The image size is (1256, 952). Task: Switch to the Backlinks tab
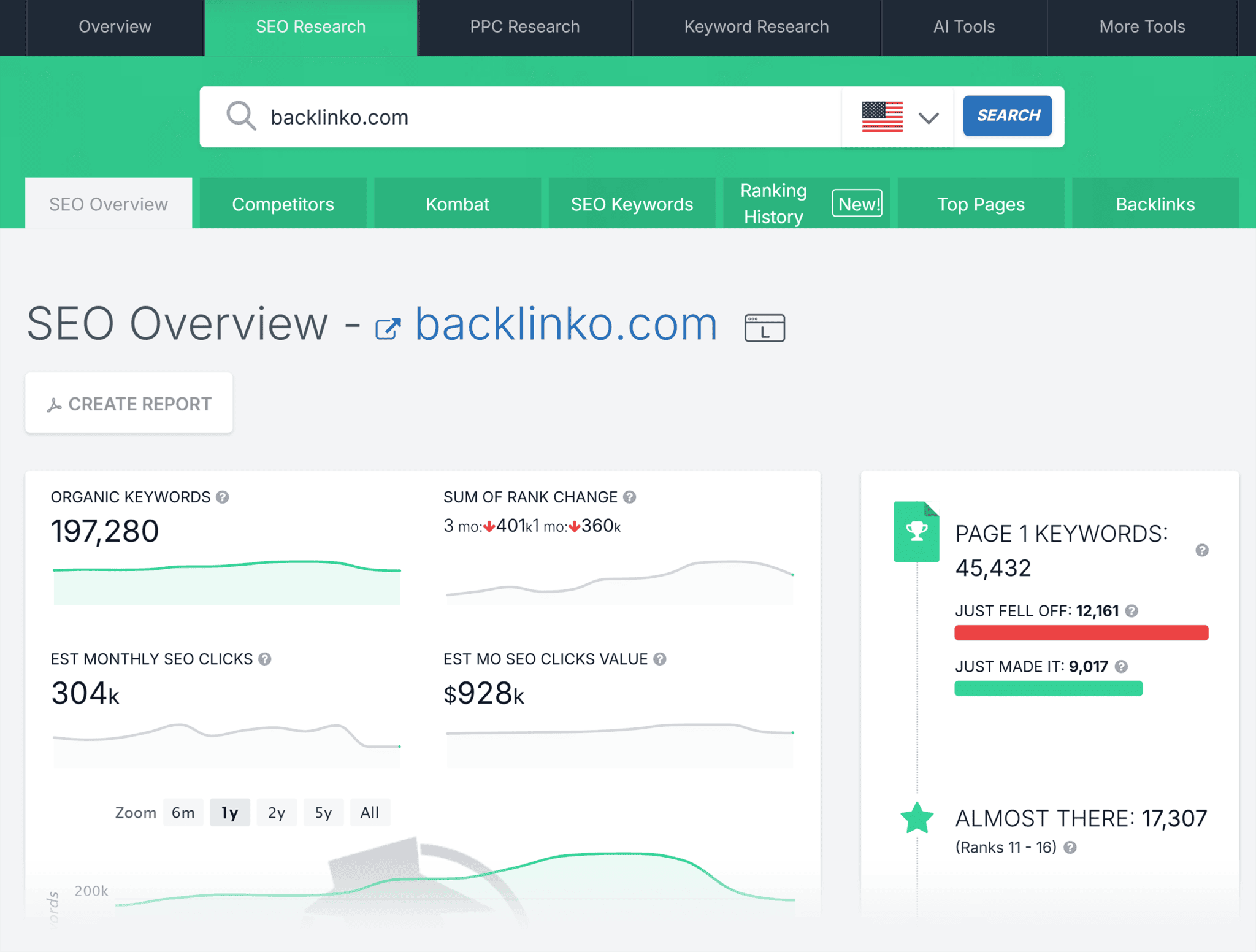1155,203
